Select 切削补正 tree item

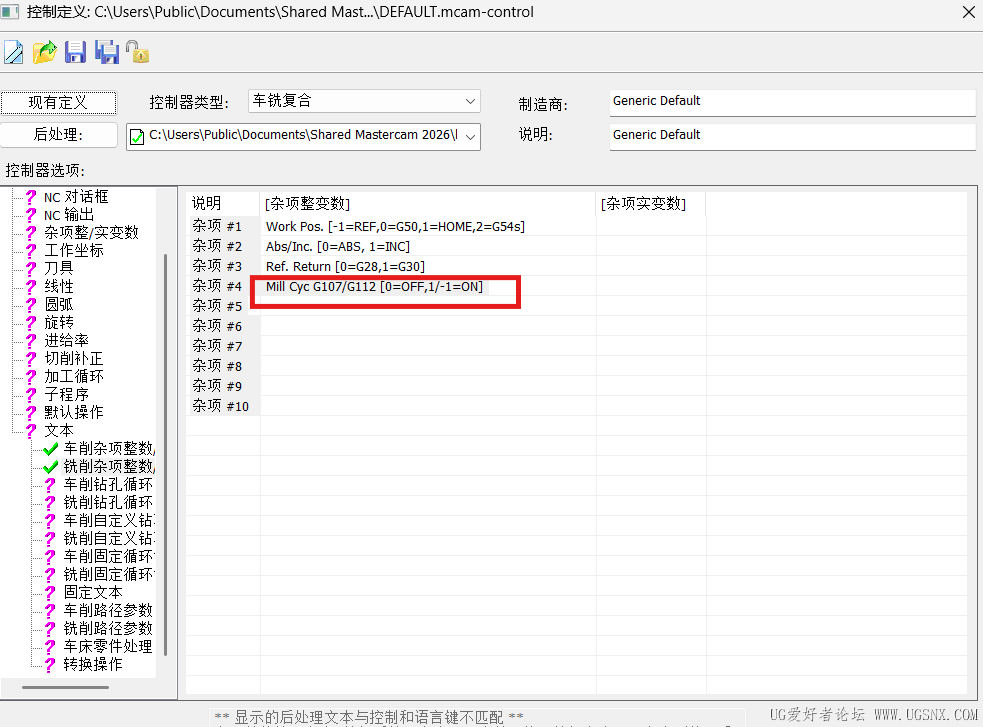tap(73, 358)
